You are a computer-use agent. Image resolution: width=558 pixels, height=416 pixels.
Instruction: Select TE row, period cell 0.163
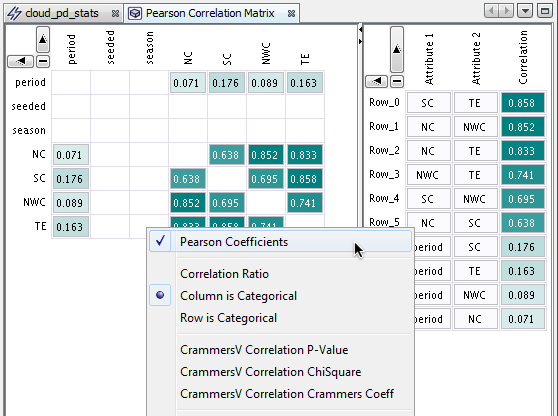coord(71,227)
